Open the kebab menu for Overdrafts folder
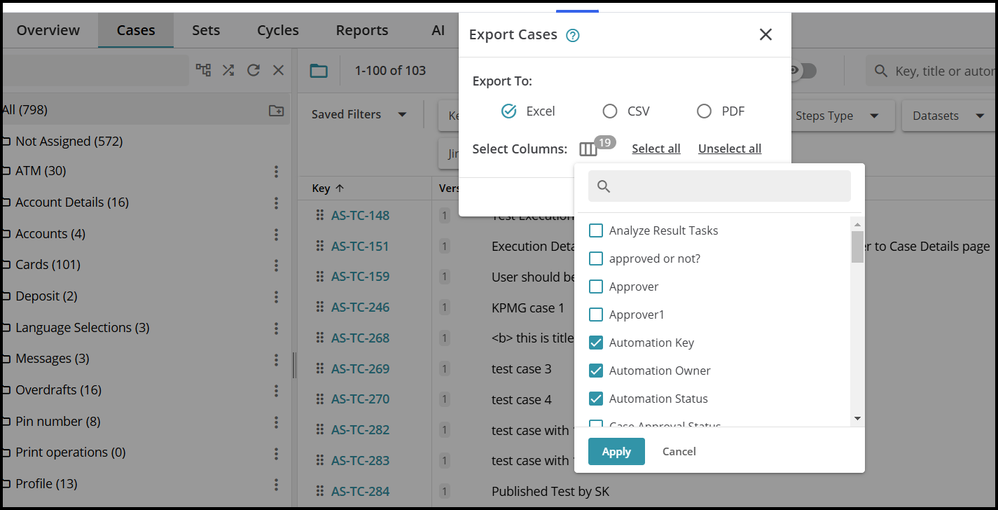998x510 pixels. pyautogui.click(x=276, y=390)
